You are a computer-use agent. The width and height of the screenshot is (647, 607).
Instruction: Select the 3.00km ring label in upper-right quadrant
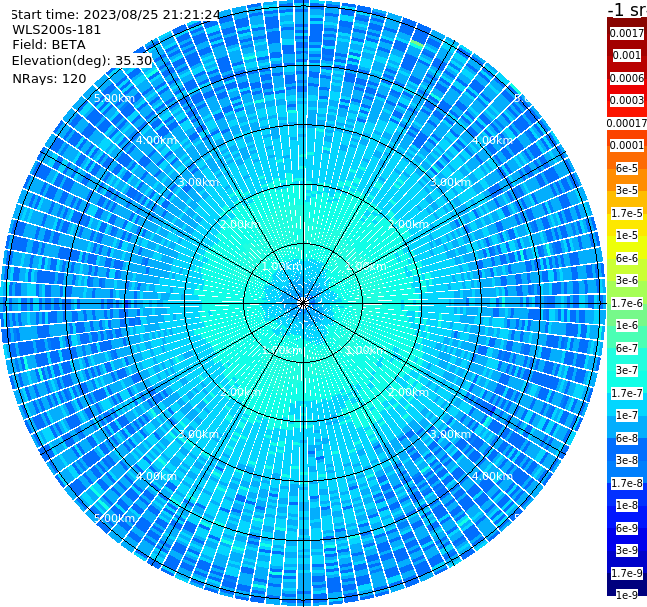[x=450, y=182]
